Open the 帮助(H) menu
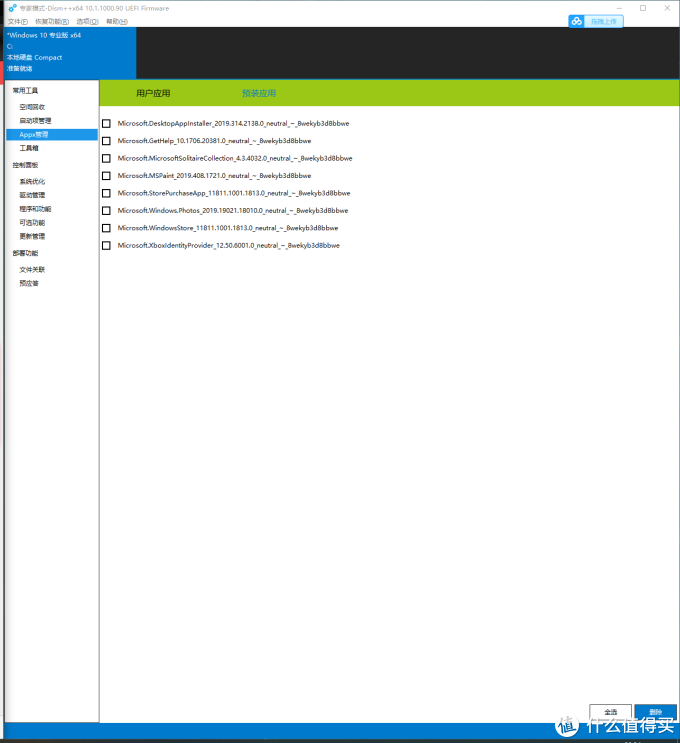 (117, 21)
